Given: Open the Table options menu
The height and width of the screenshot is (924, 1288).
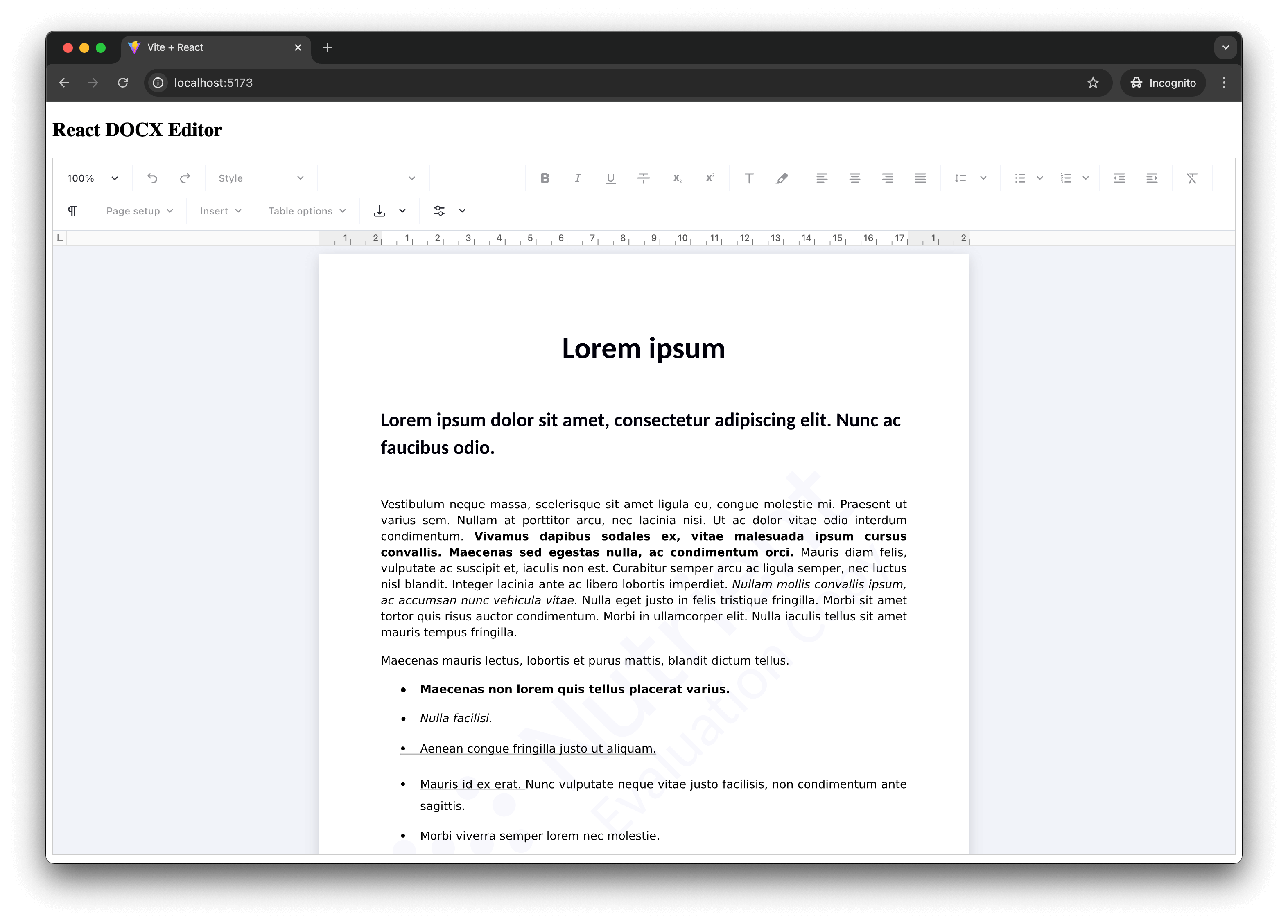Looking at the screenshot, I should tap(307, 211).
